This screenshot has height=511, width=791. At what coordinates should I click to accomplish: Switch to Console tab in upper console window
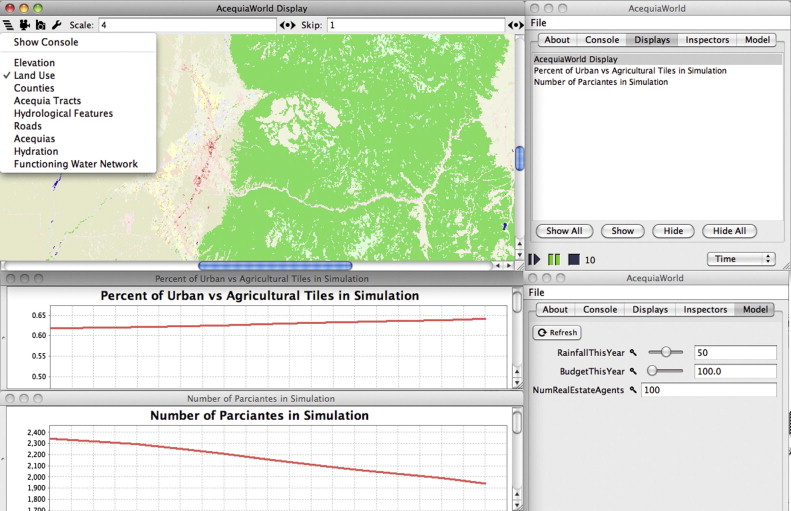[x=602, y=40]
